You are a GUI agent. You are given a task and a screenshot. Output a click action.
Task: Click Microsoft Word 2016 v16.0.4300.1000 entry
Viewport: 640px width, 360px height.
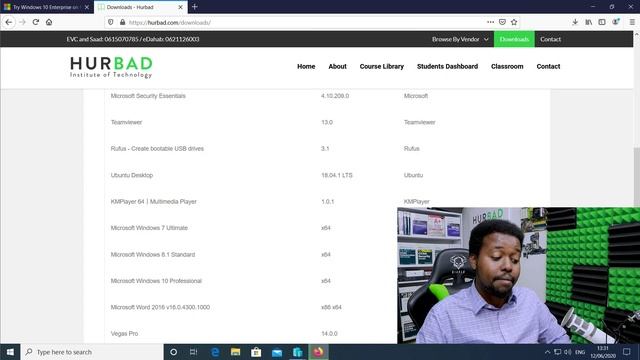(x=160, y=307)
